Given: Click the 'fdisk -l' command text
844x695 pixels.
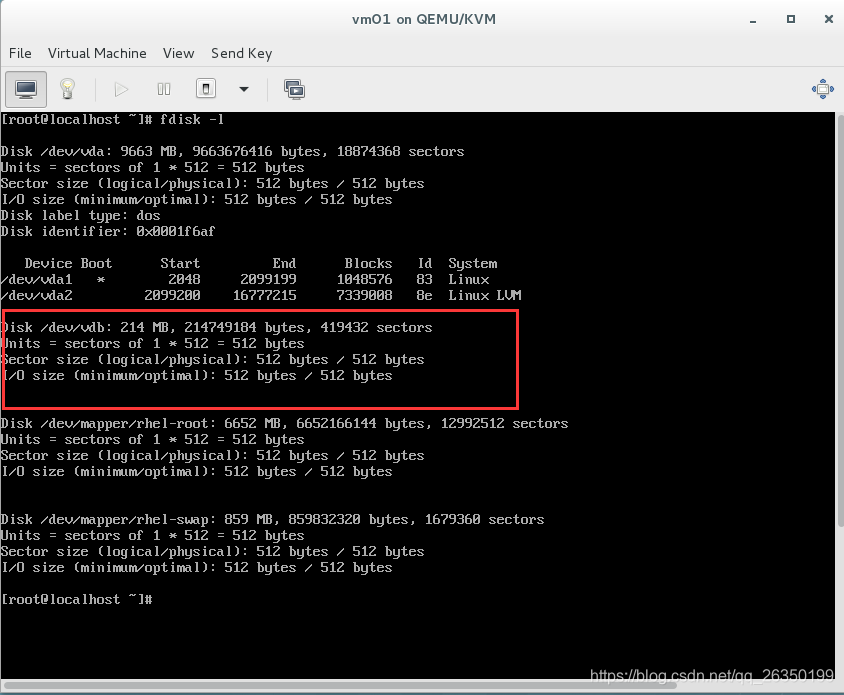Looking at the screenshot, I should click(x=192, y=120).
